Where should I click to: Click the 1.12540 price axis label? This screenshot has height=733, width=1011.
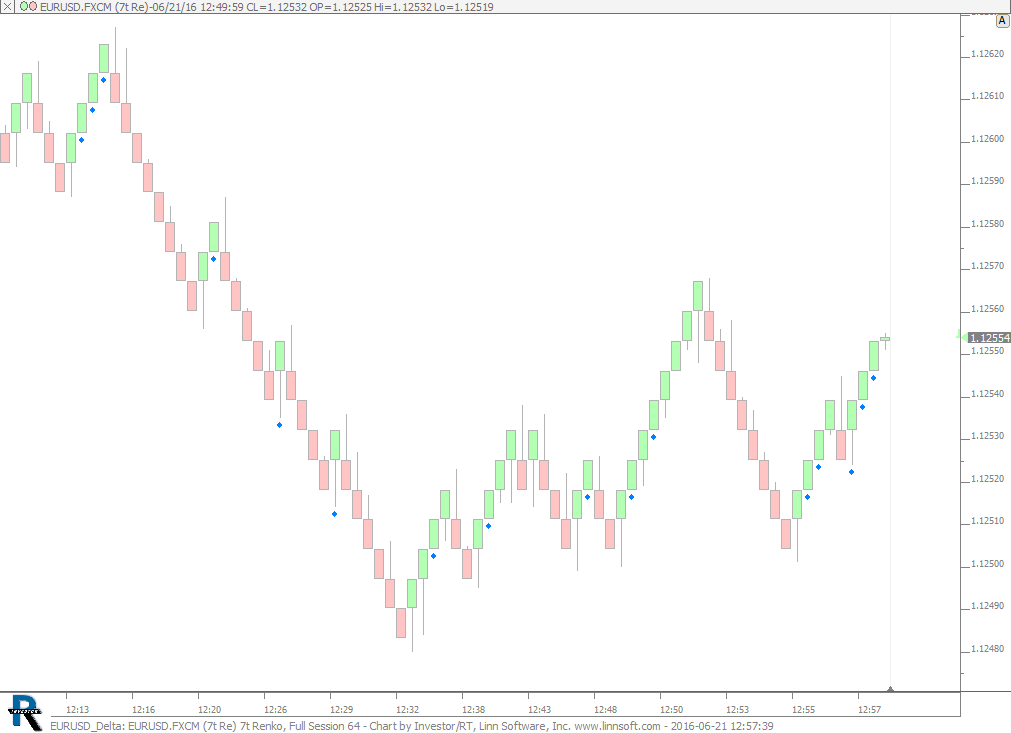pyautogui.click(x=987, y=394)
